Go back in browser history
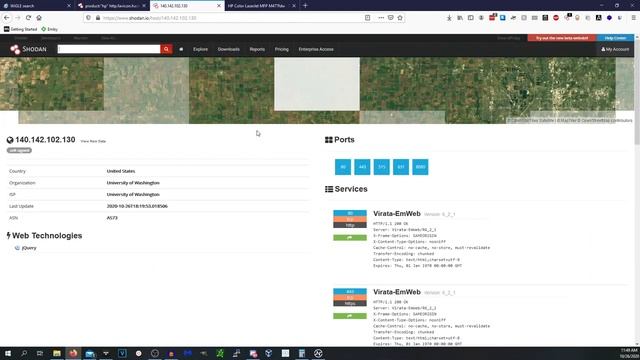Viewport: 640px width, 360px height. click(7, 18)
